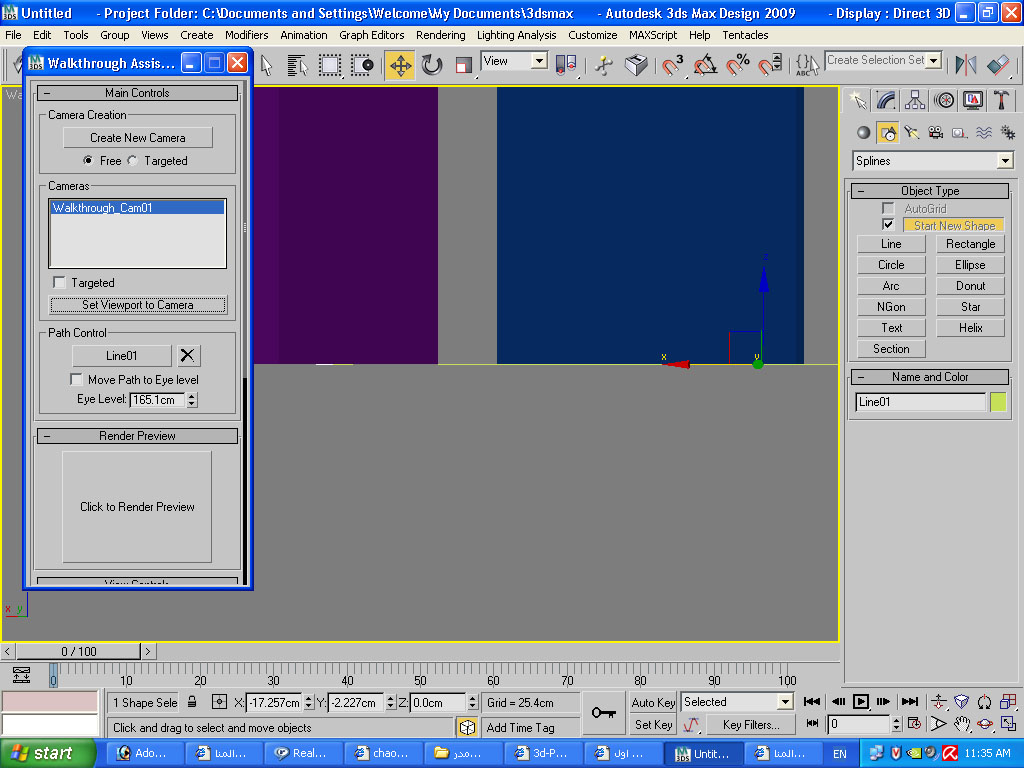Click the Line01 object color swatch
The width and height of the screenshot is (1024, 768).
[x=998, y=402]
